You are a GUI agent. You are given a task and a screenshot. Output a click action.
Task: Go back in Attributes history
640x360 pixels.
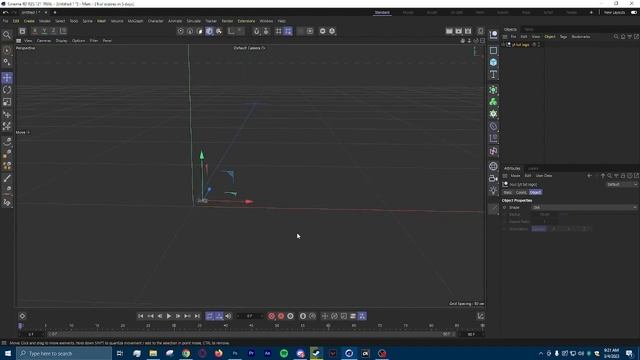pos(589,176)
